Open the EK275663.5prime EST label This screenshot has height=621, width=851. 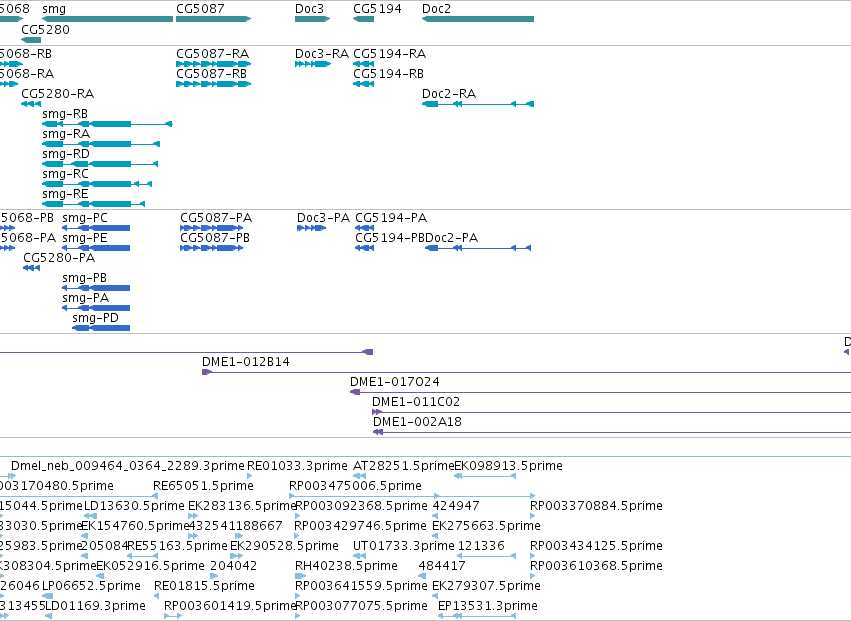[486, 525]
